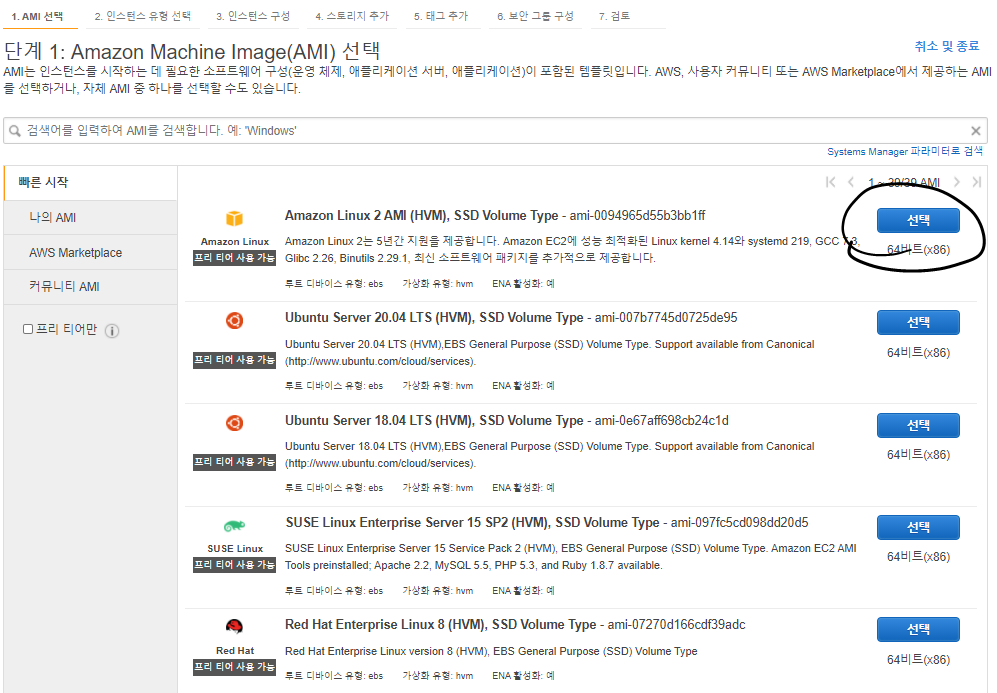Click the Amazon Linux orange box icon
This screenshot has height=693, width=997.
click(x=235, y=219)
